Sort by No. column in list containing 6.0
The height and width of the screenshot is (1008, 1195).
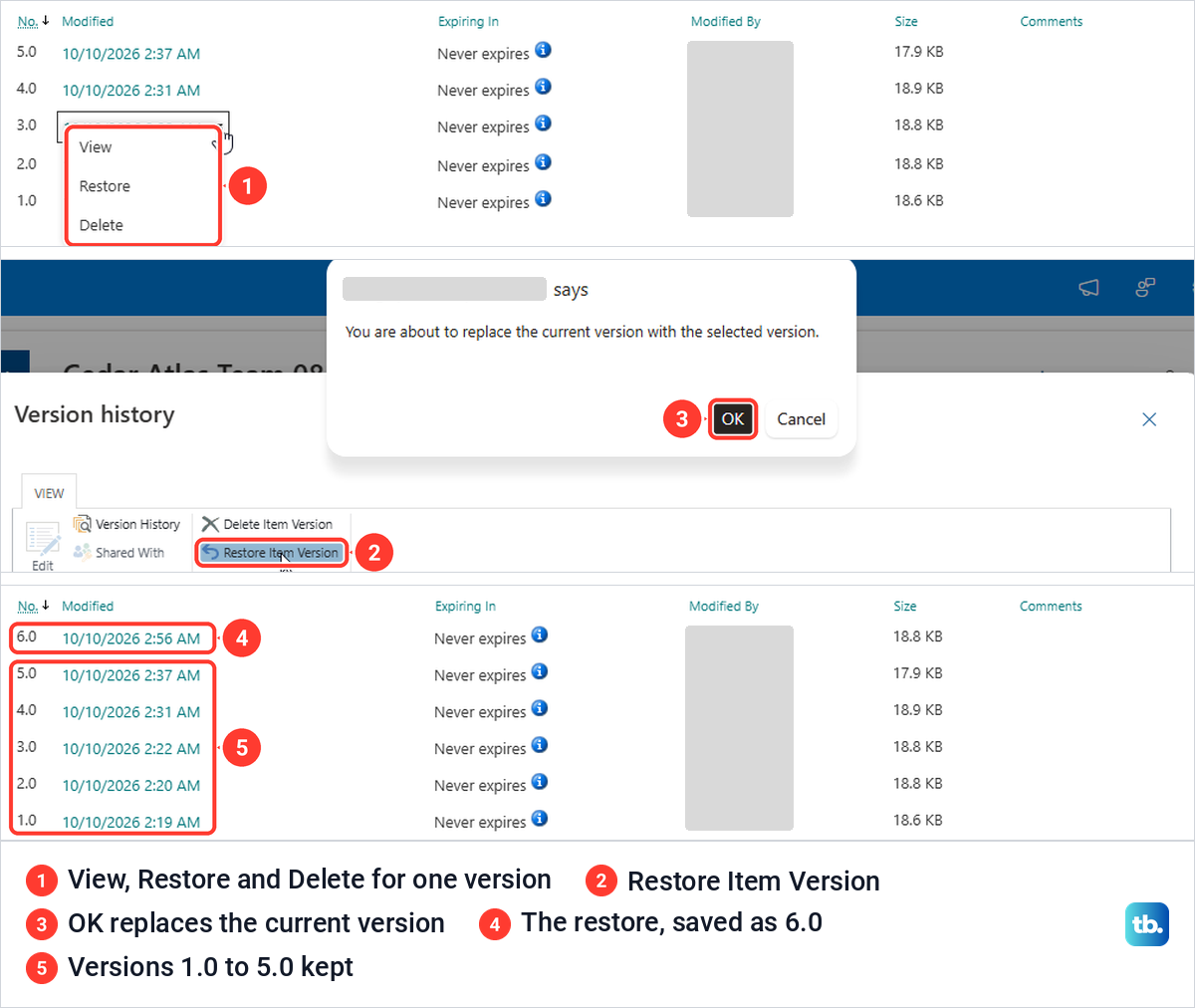[28, 607]
